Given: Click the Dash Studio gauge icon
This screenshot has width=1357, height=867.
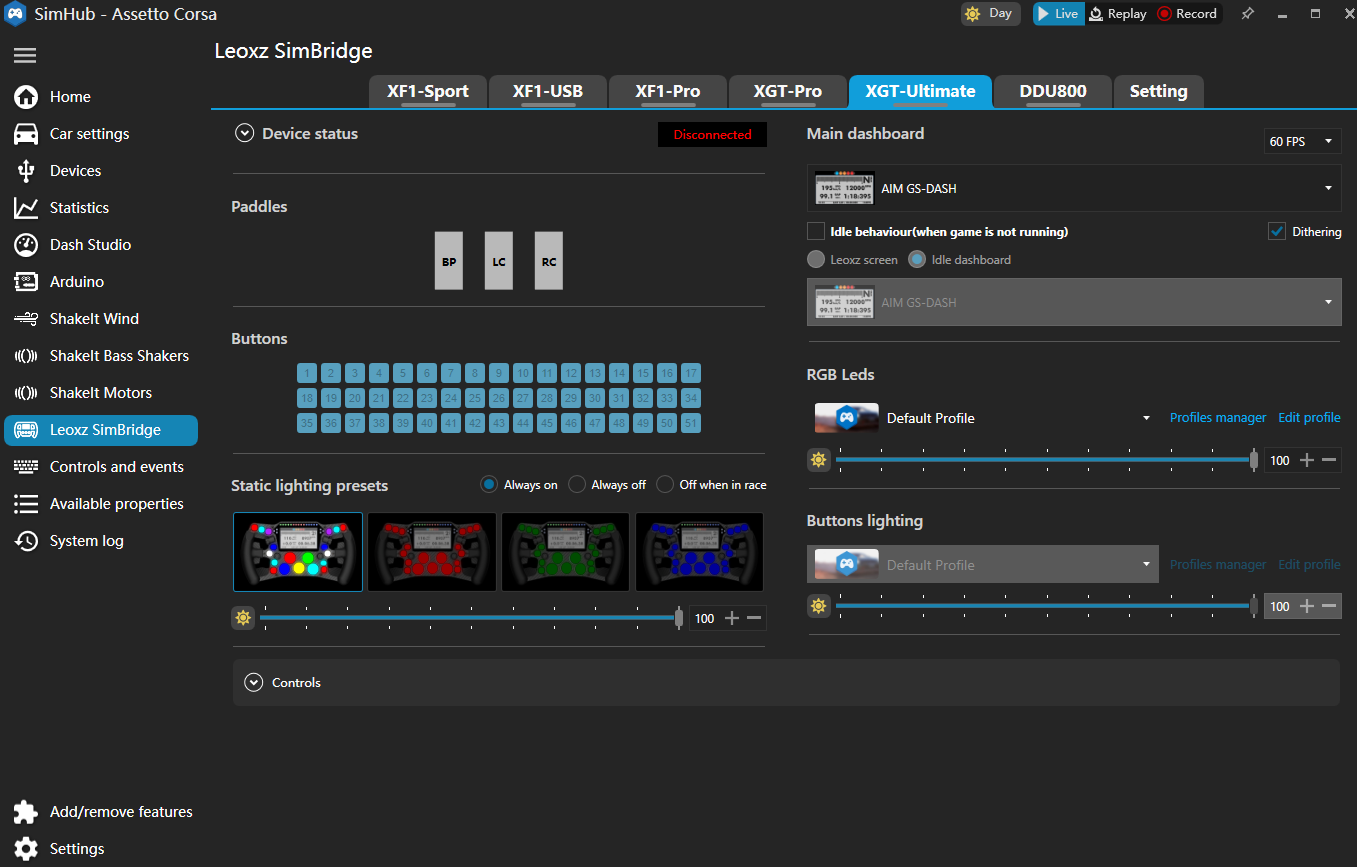Looking at the screenshot, I should click(x=26, y=245).
